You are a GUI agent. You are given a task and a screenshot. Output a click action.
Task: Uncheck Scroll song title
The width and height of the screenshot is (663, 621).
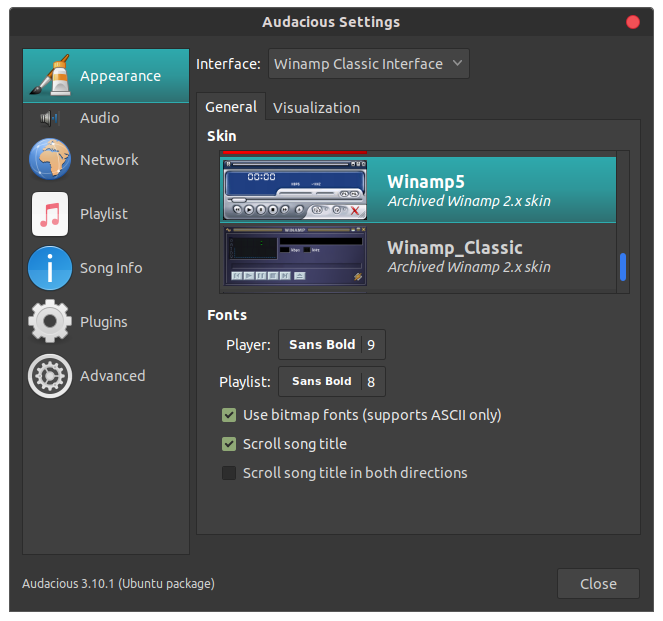click(x=229, y=444)
